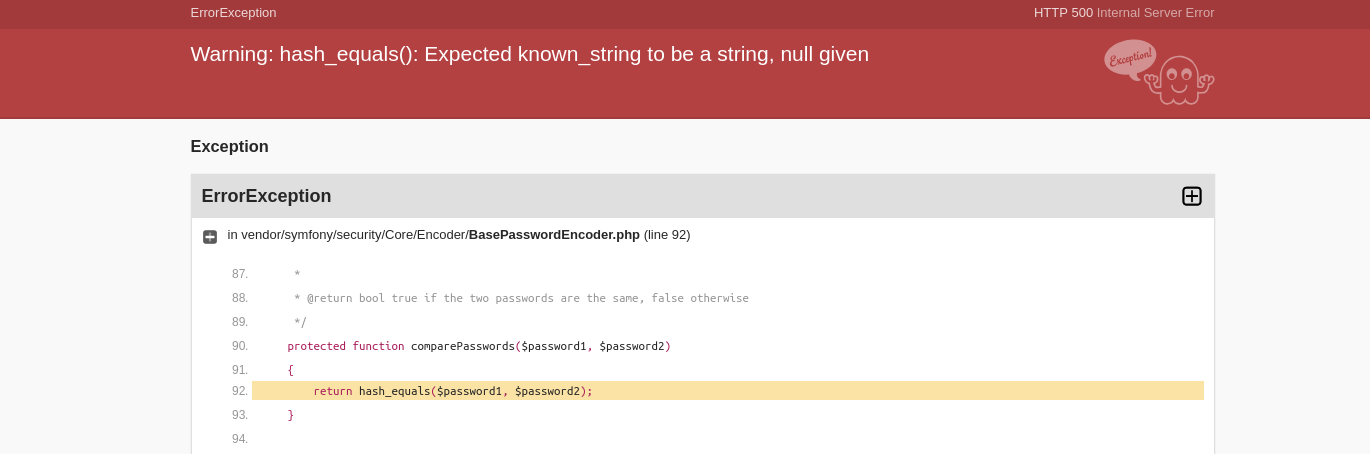The width and height of the screenshot is (1370, 454).
Task: Click the ghost mascot icon
Action: [1179, 80]
